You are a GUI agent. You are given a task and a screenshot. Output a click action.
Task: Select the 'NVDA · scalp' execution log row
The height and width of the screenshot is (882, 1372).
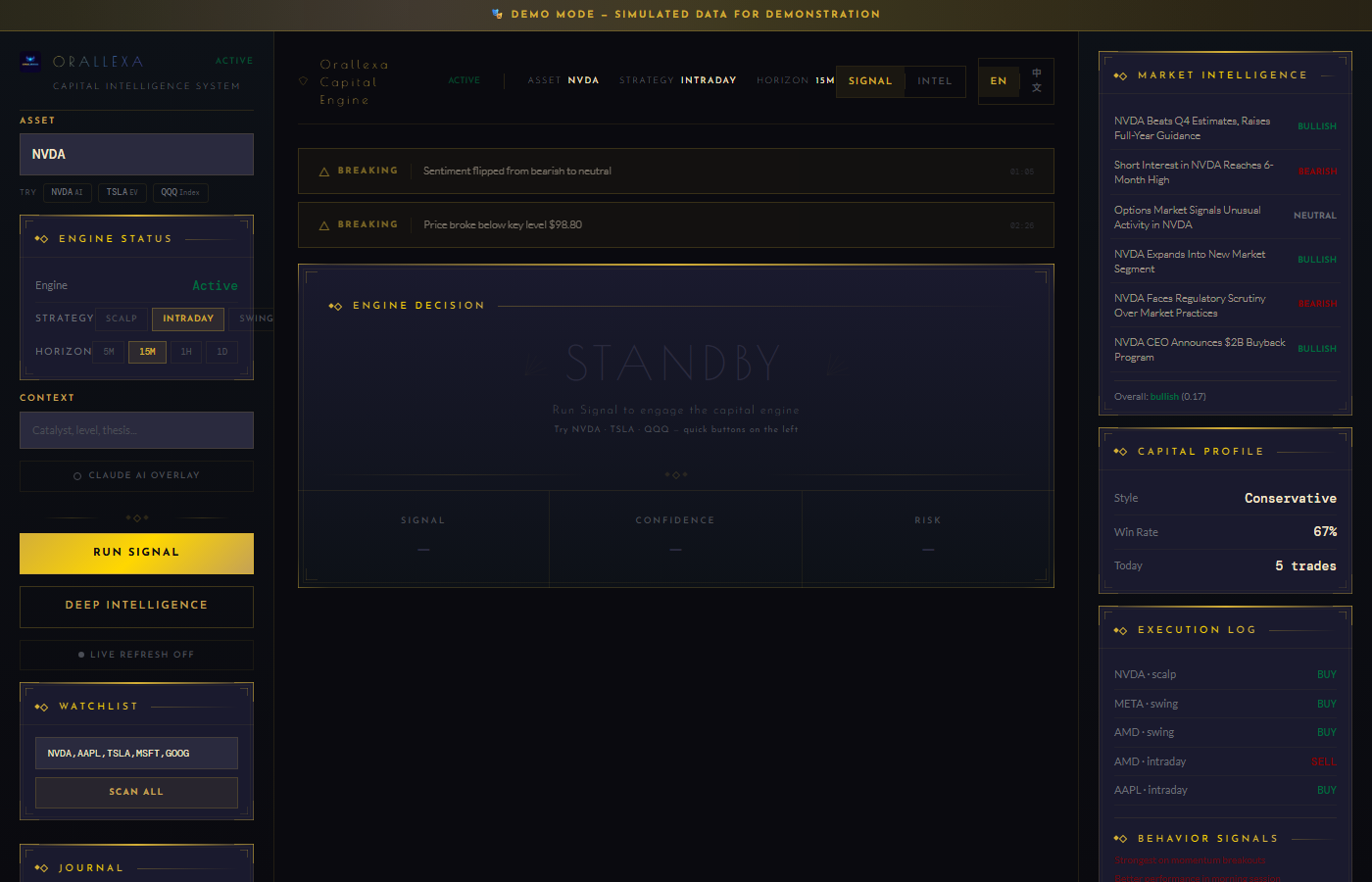tap(1225, 675)
